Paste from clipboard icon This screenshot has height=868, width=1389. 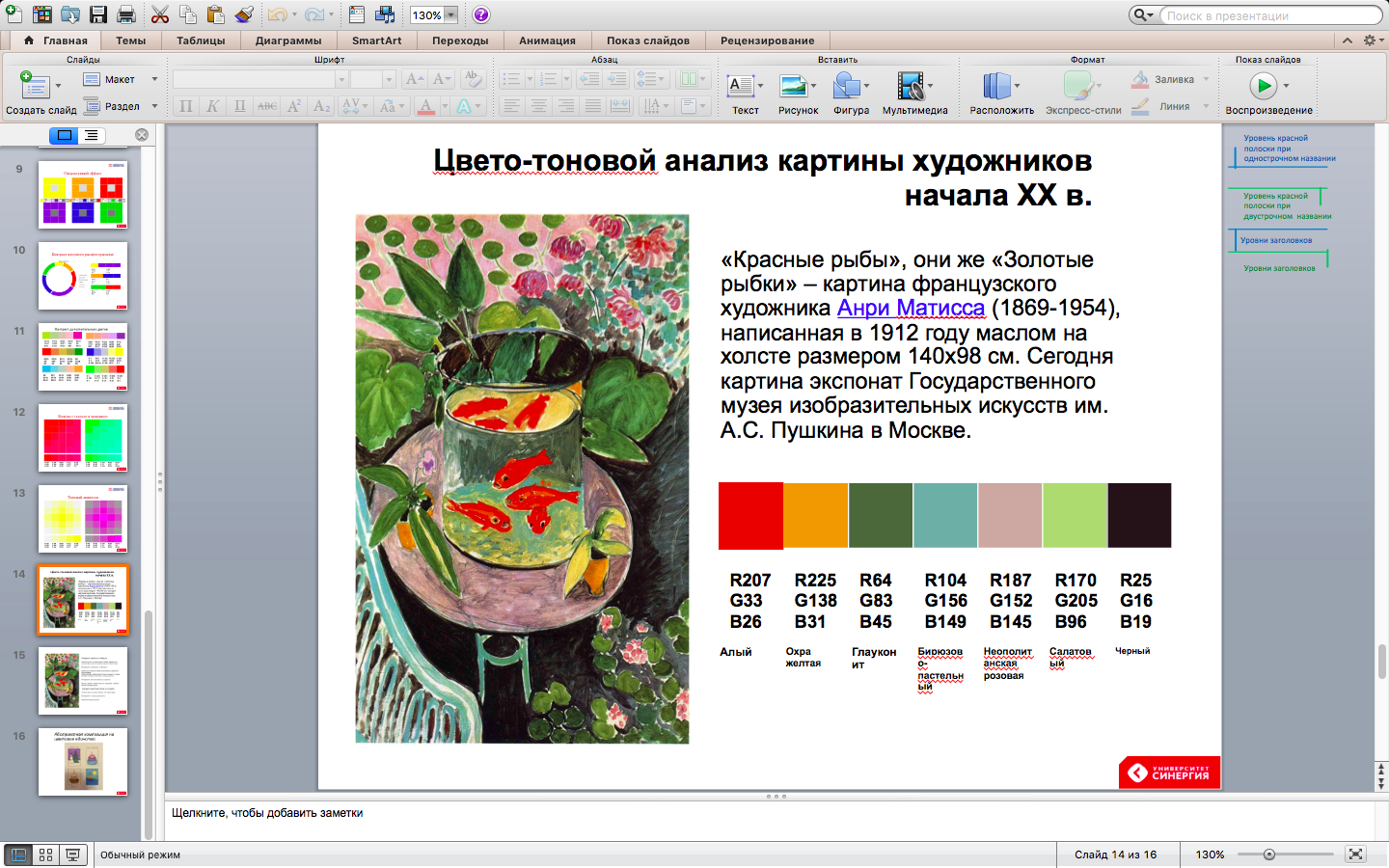pyautogui.click(x=215, y=14)
